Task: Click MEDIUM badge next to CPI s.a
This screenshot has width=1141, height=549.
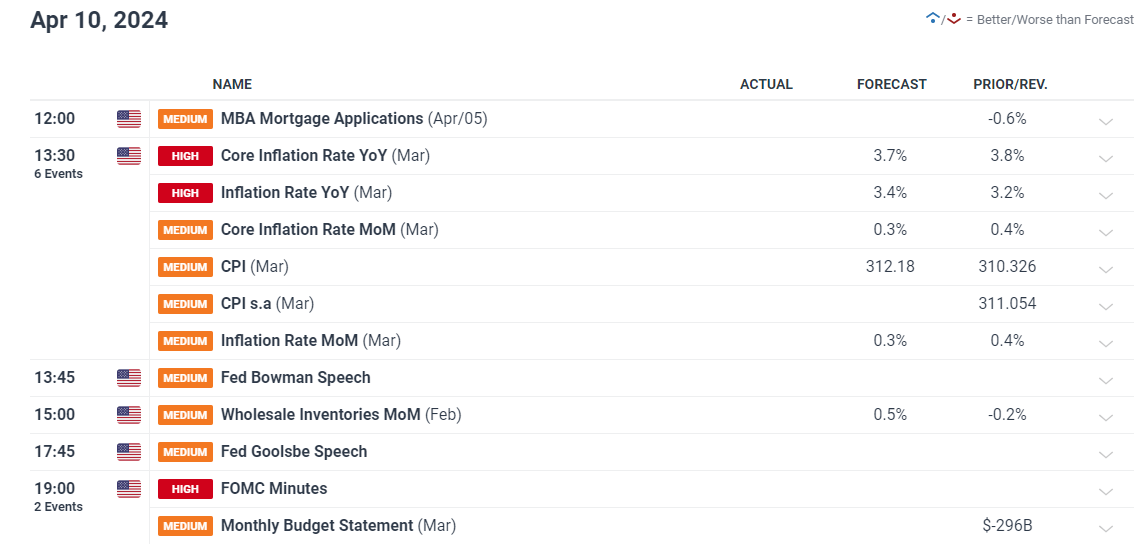Action: pos(186,304)
